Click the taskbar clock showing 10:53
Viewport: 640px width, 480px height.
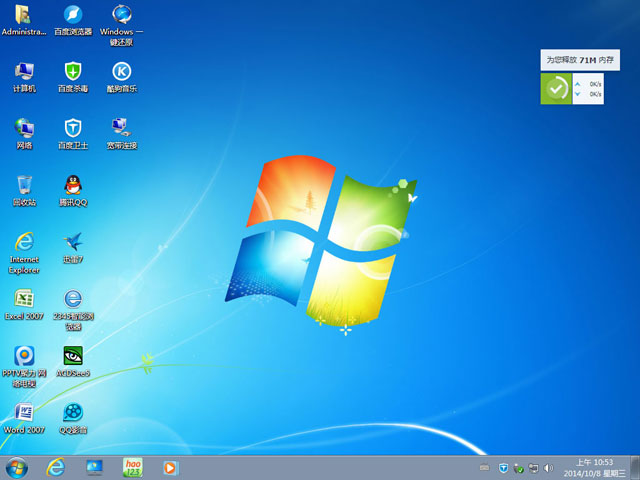tap(594, 468)
